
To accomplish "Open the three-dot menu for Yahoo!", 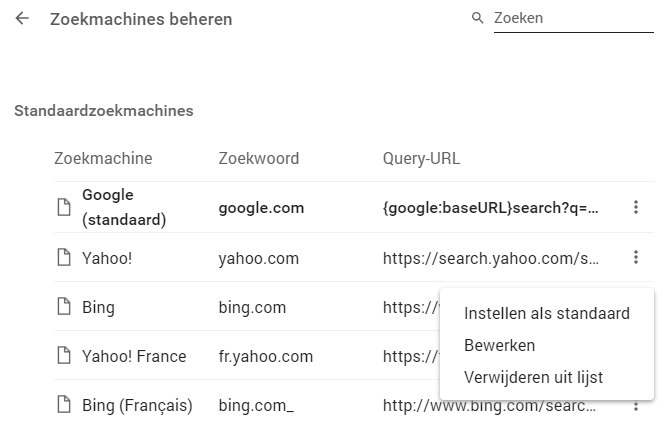I will click(635, 258).
